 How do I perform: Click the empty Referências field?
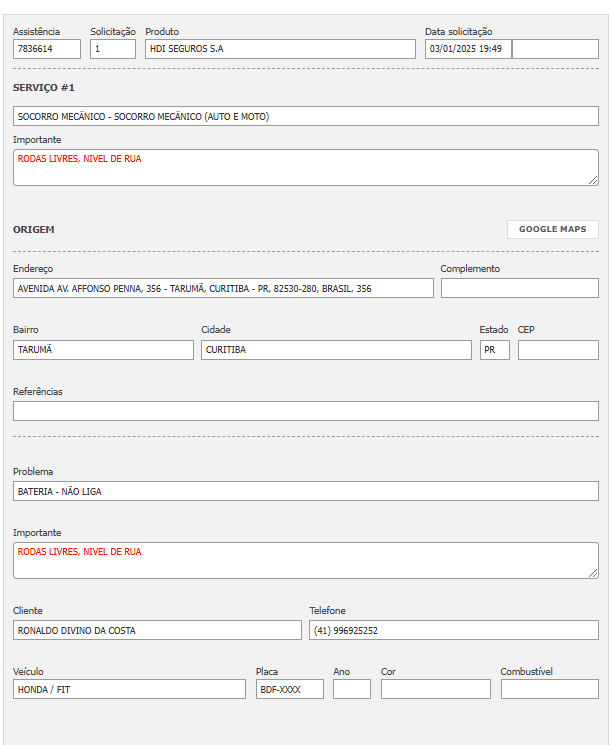(x=305, y=411)
